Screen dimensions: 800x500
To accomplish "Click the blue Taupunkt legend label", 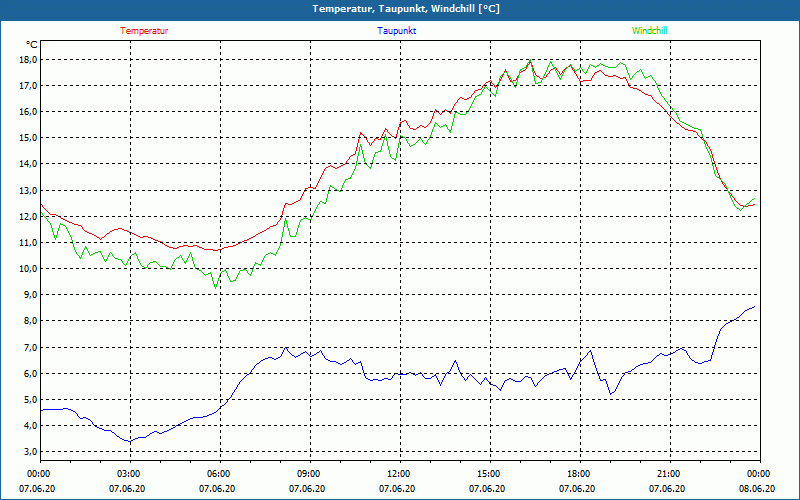I will (x=396, y=31).
